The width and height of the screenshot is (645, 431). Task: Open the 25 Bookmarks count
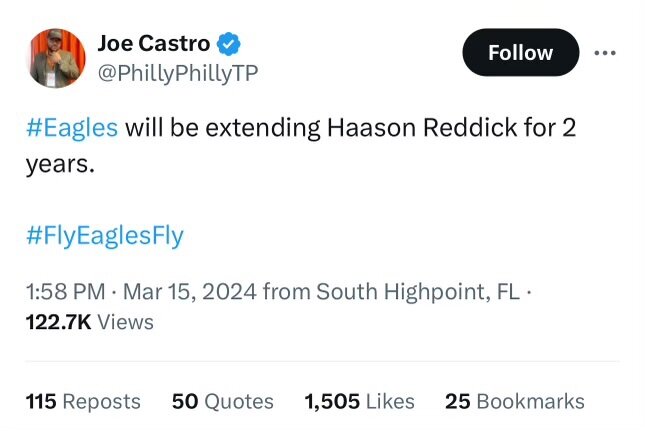(515, 401)
